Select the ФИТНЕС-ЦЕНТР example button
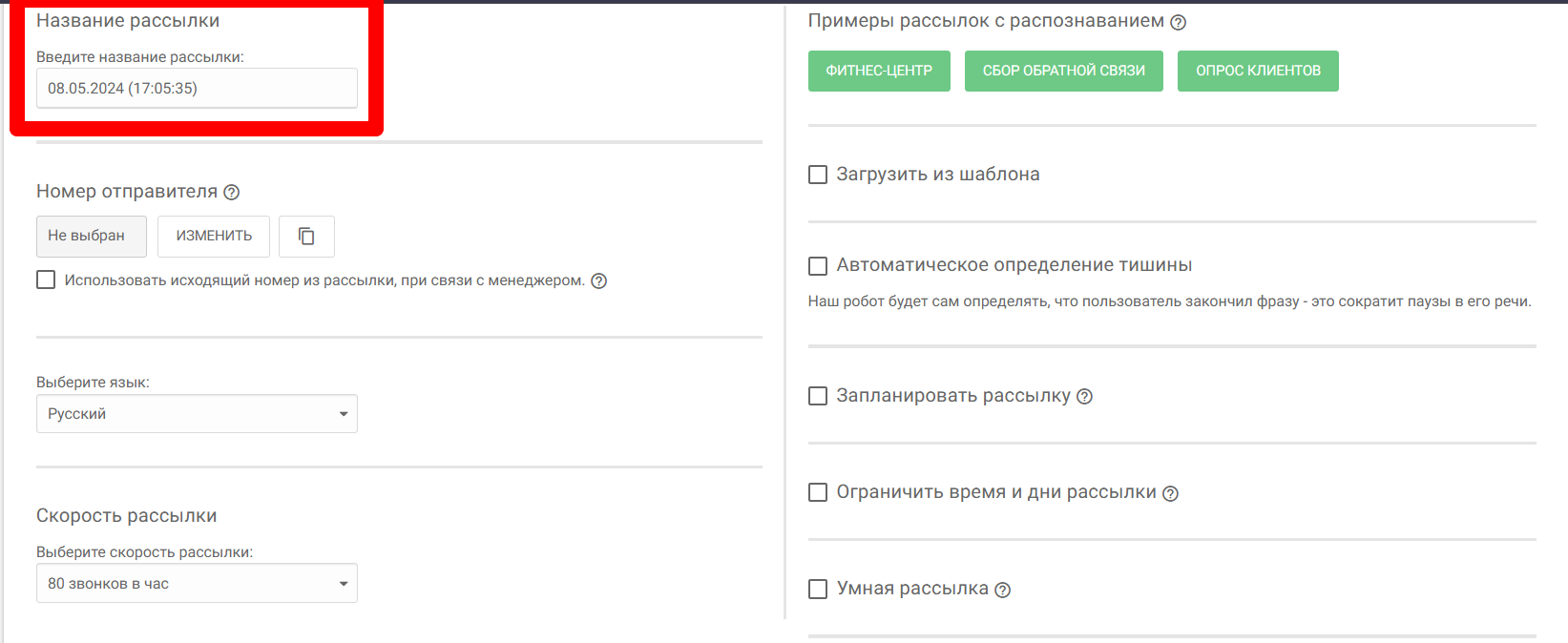1568x643 pixels. 879,71
